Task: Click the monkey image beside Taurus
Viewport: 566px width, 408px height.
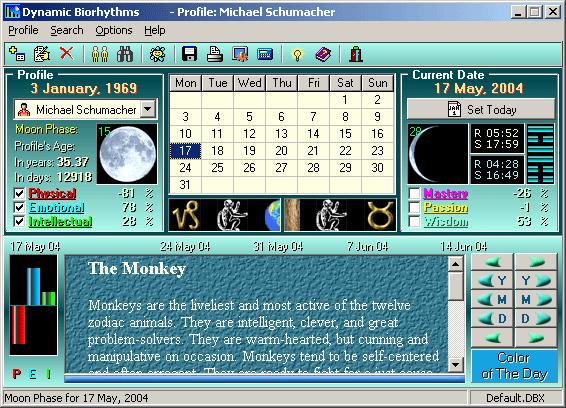Action: (x=331, y=215)
